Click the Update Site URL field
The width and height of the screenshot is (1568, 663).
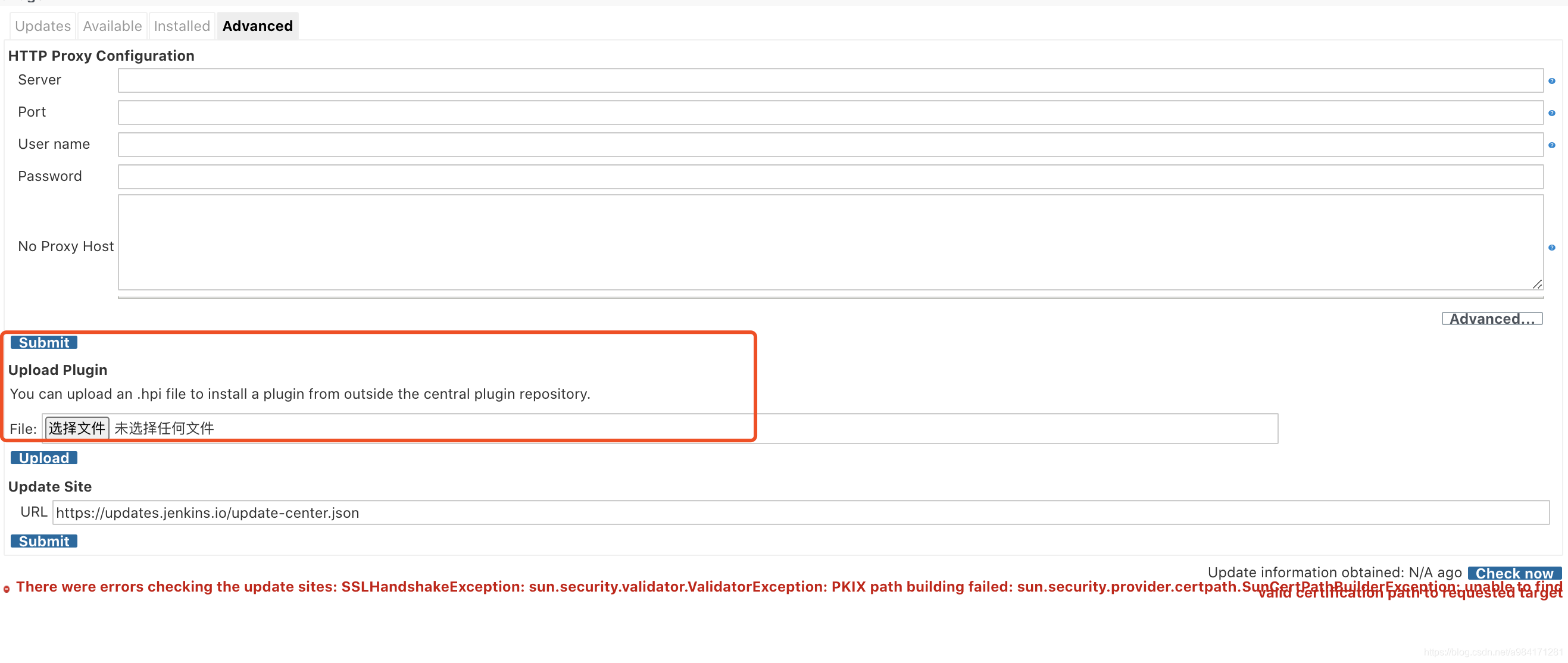(x=800, y=513)
